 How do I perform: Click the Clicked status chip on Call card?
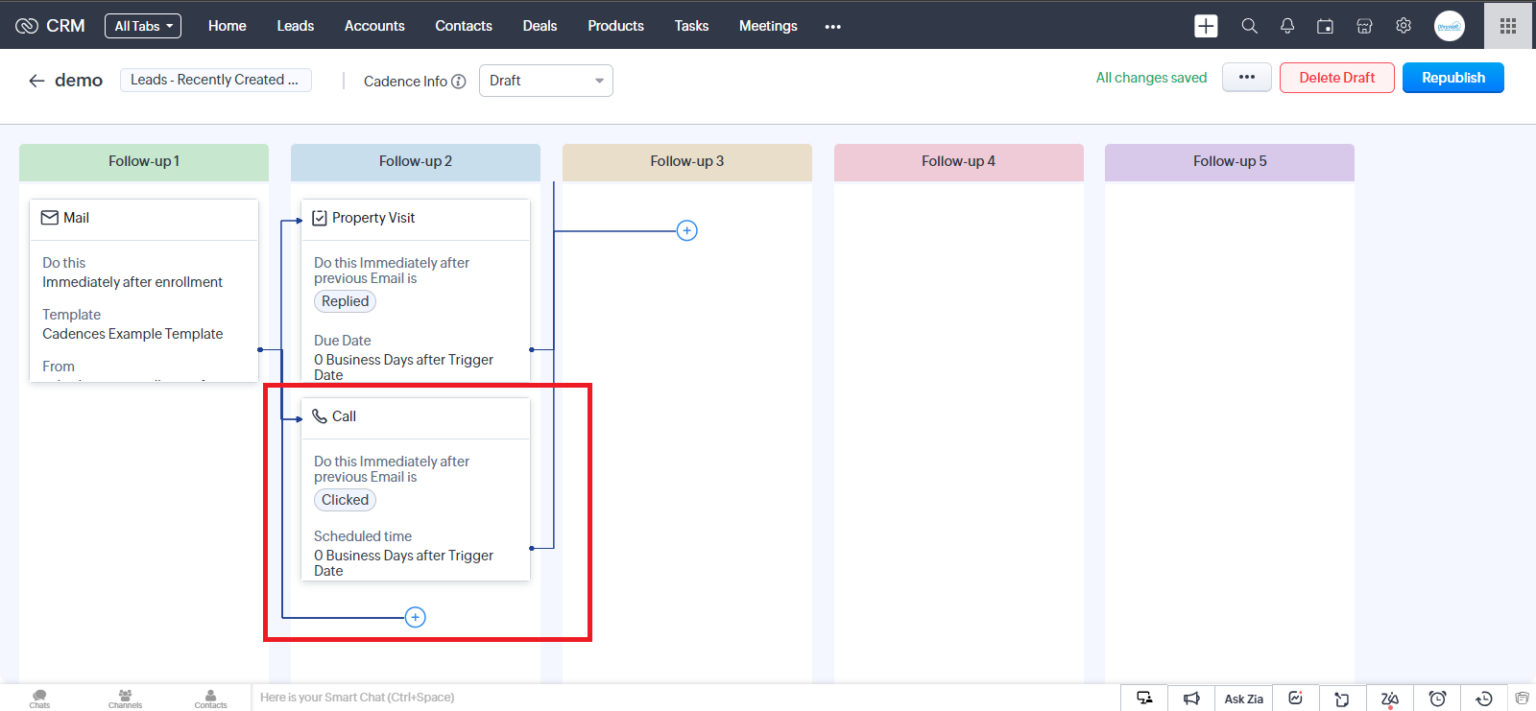click(345, 499)
